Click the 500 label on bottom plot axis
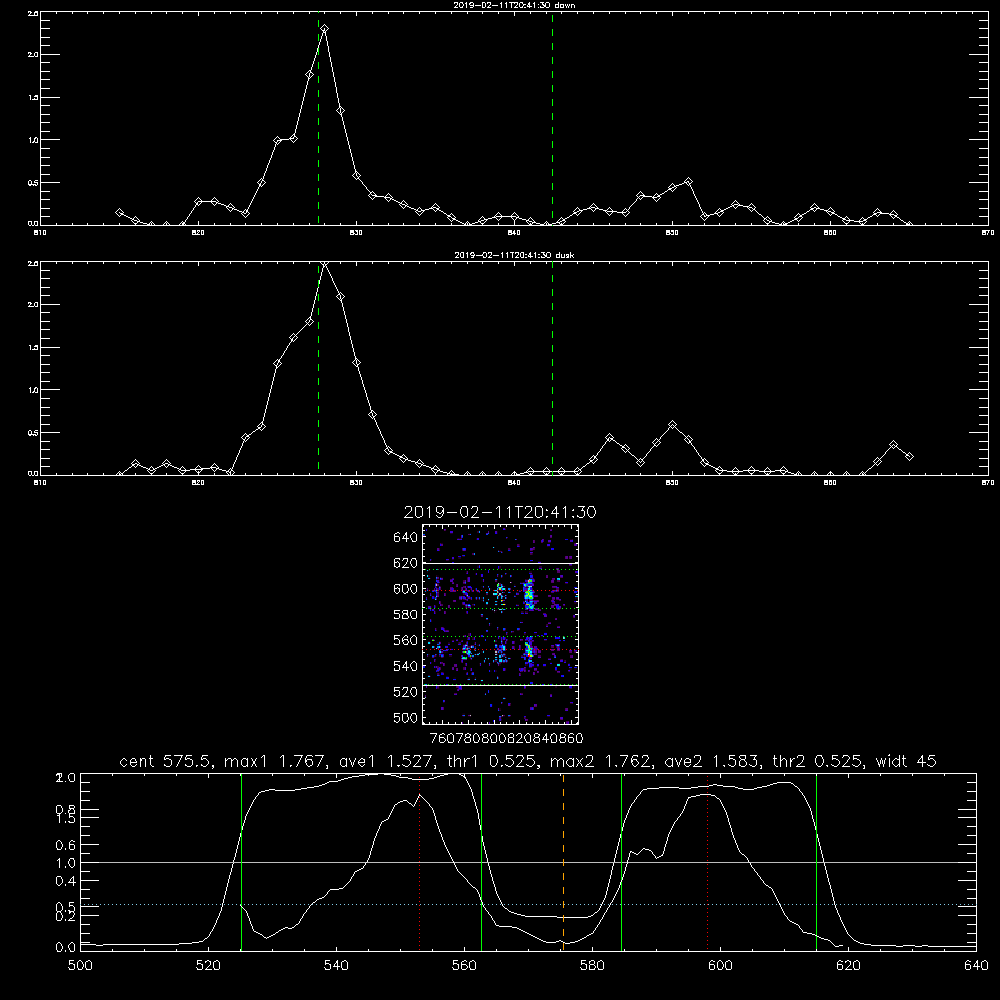 pos(80,966)
